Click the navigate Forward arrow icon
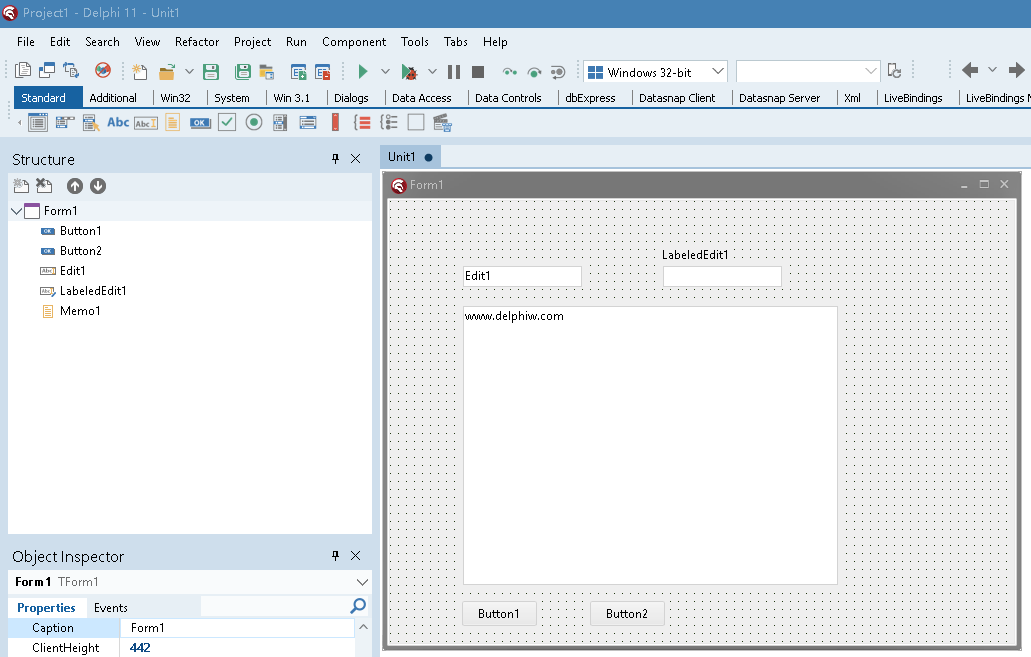Image resolution: width=1031 pixels, height=657 pixels. coord(1017,70)
